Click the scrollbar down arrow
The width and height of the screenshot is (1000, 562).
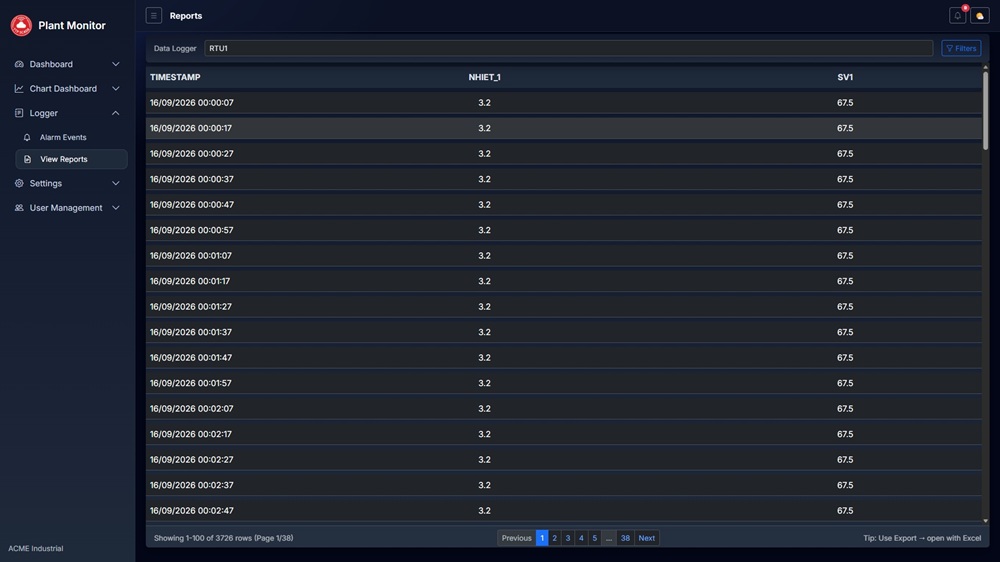[985, 521]
